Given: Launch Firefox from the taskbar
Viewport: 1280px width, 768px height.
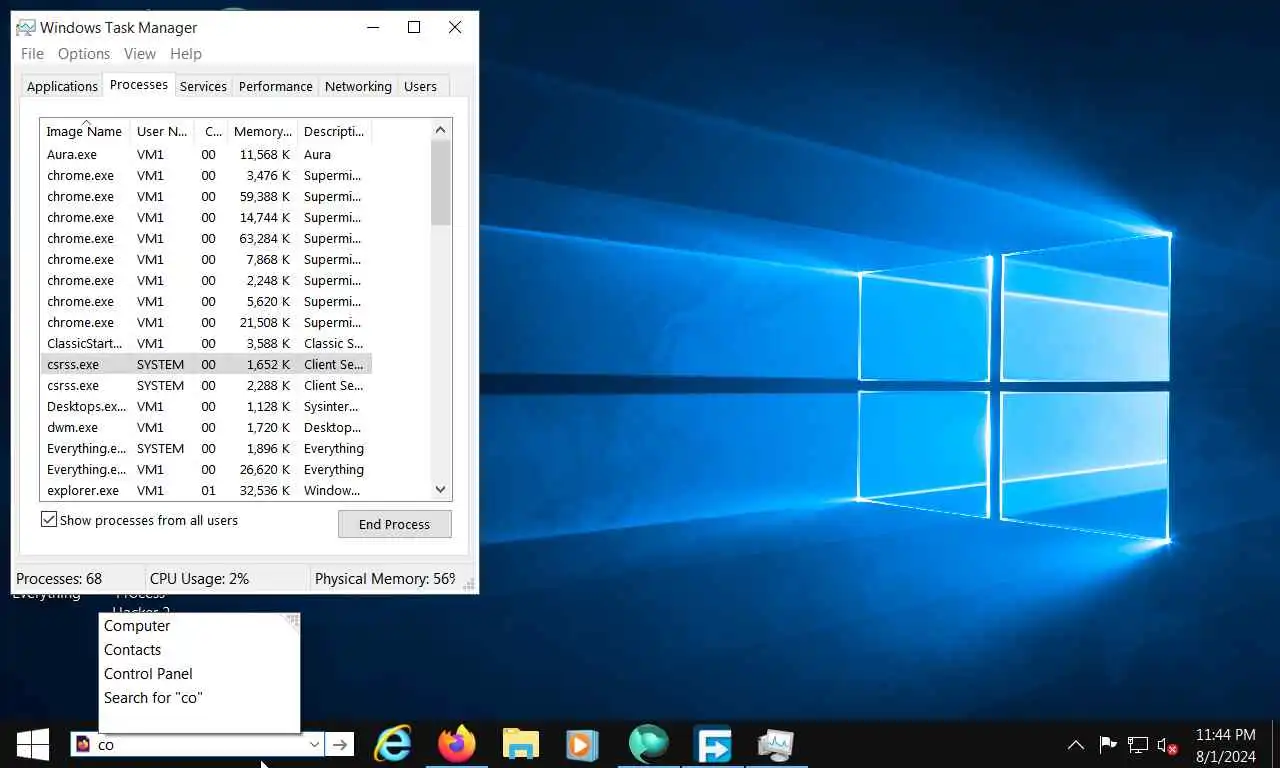Looking at the screenshot, I should point(457,744).
